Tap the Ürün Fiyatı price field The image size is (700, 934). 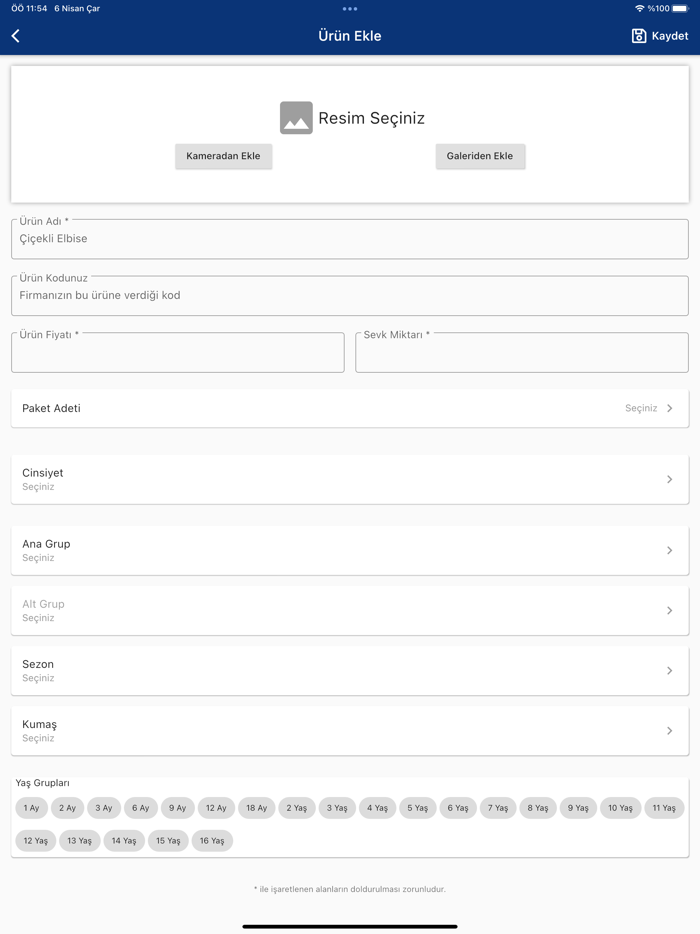[178, 353]
